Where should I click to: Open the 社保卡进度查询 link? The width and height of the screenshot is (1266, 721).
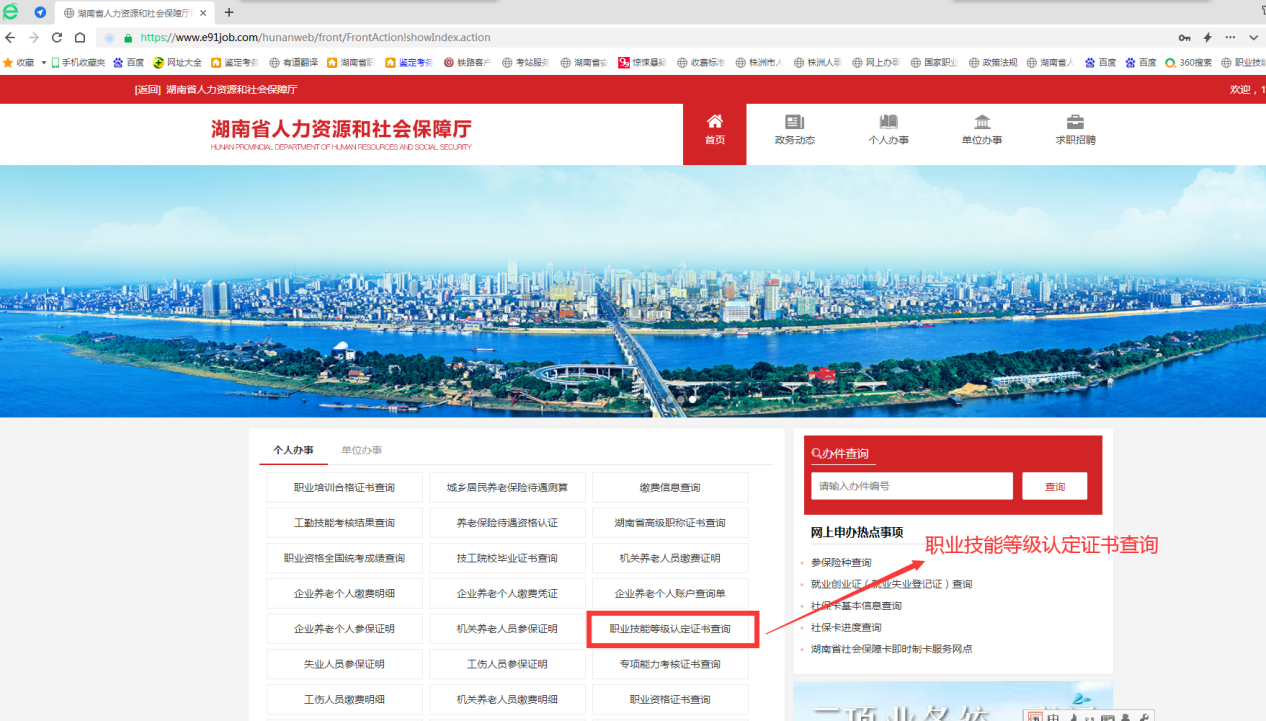[x=846, y=627]
